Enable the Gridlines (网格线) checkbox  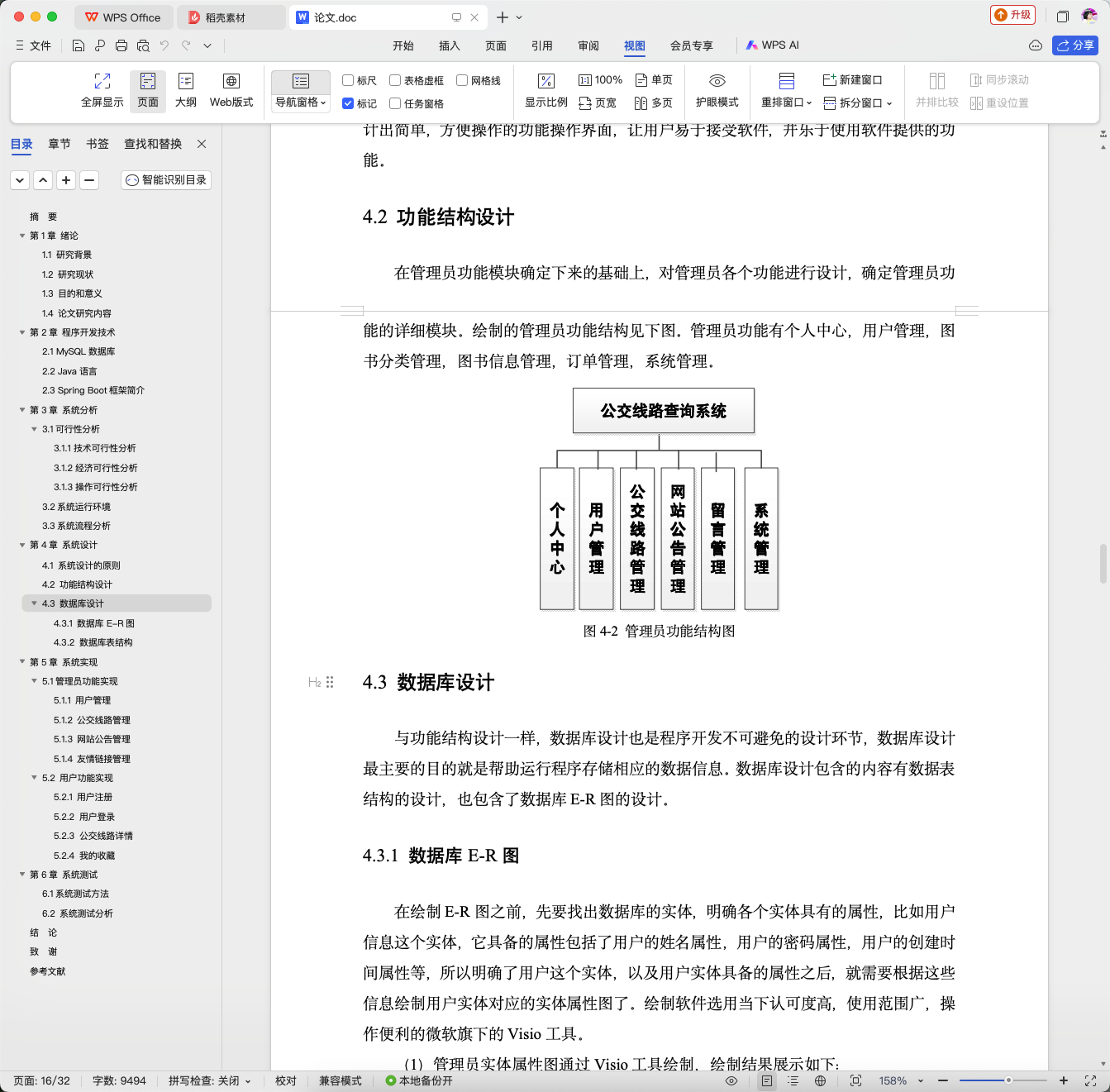(x=462, y=80)
